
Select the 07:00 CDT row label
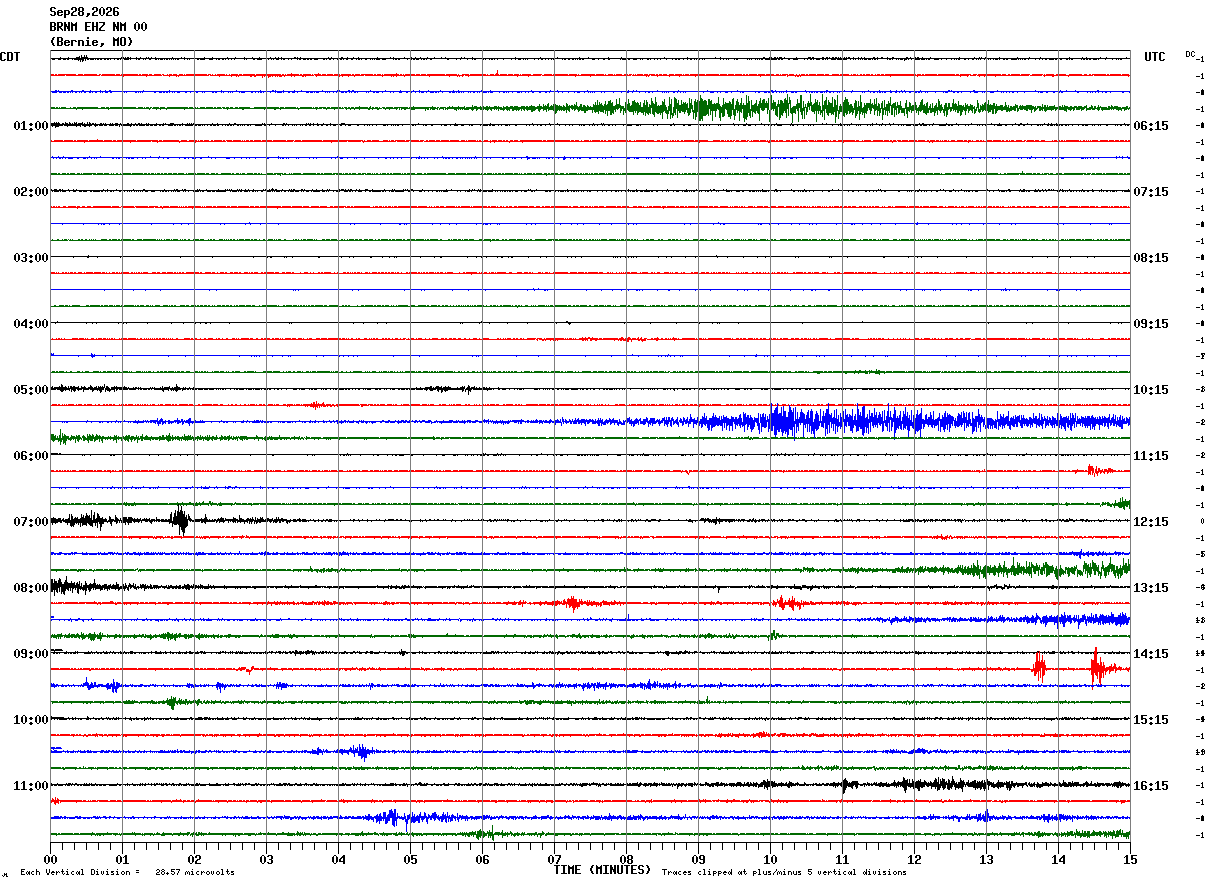[x=31, y=522]
